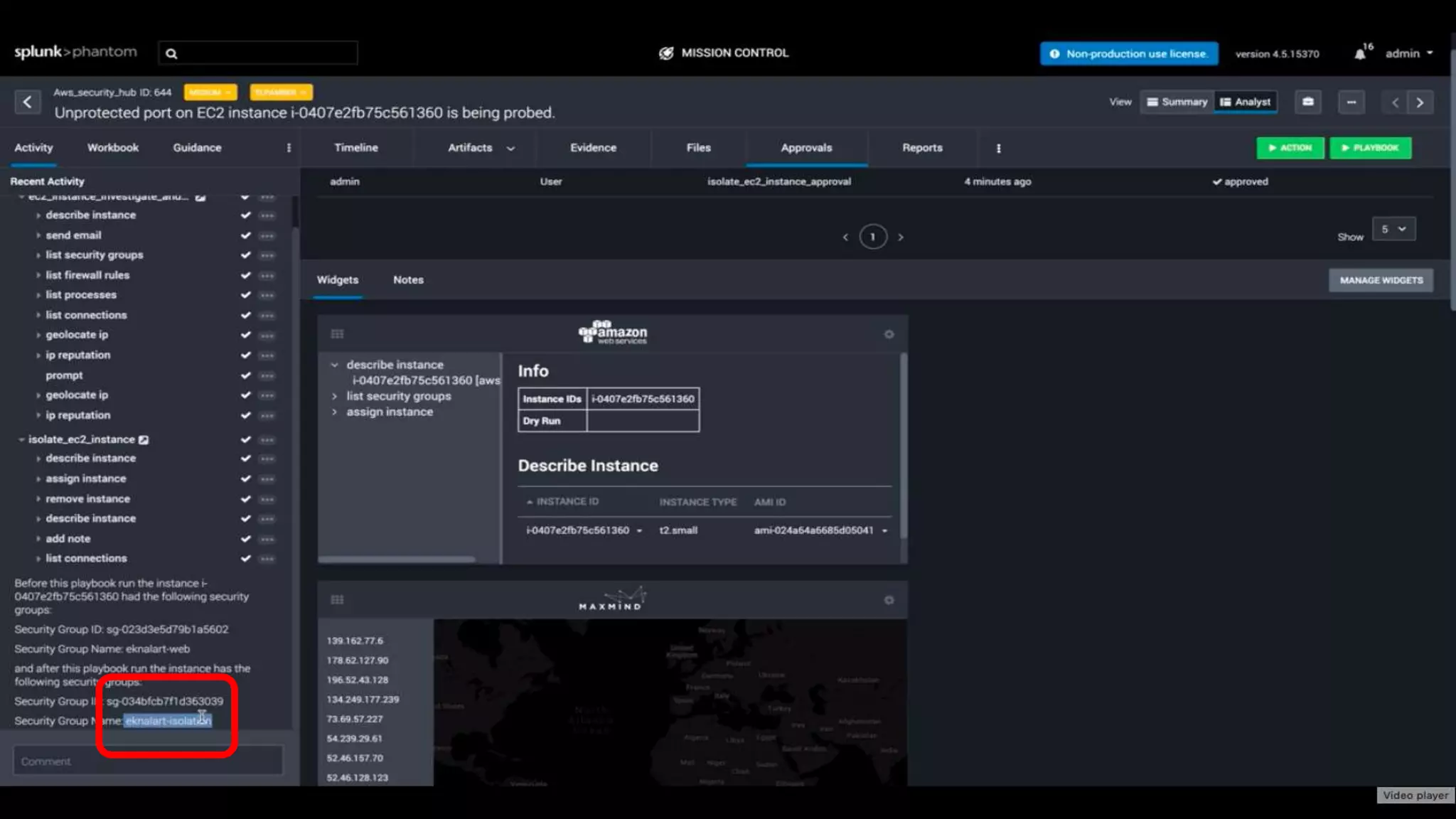Click previous page arrow in approvals pagination
1456x819 pixels.
click(845, 237)
